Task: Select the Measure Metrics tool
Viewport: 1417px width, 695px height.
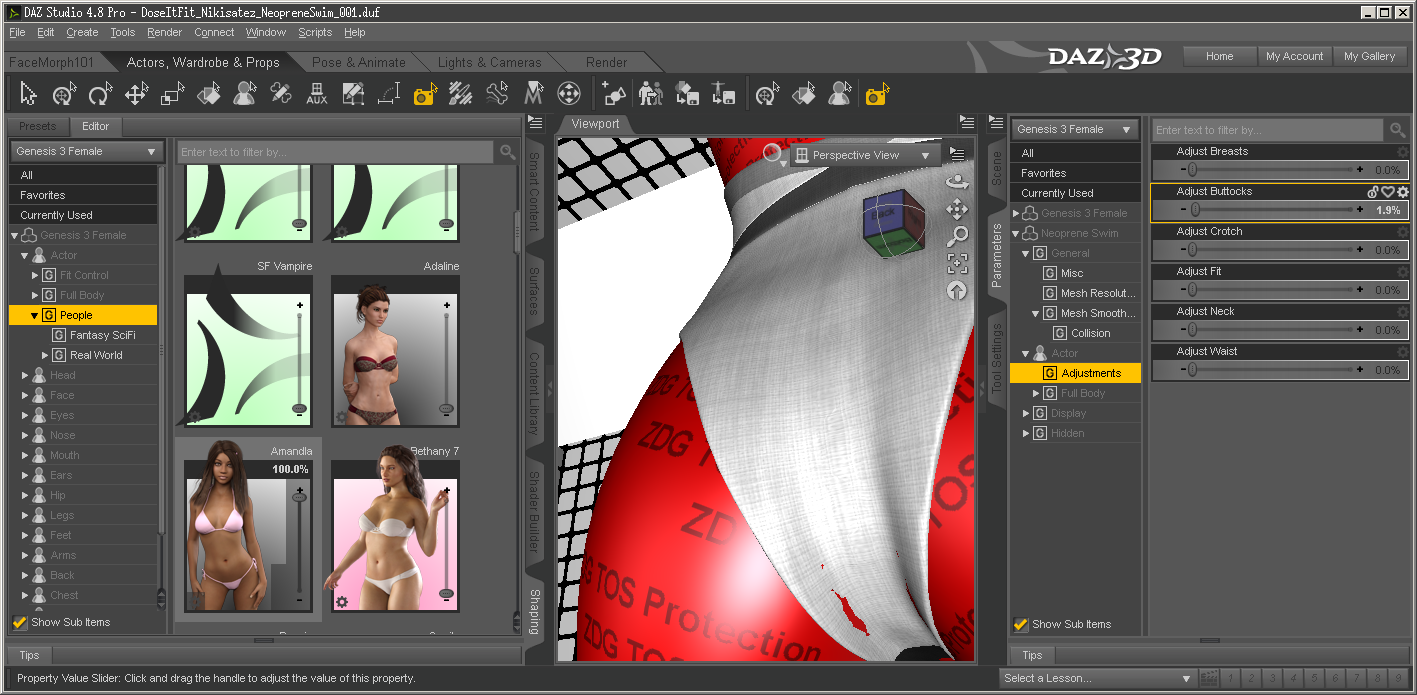Action: pyautogui.click(x=389, y=95)
